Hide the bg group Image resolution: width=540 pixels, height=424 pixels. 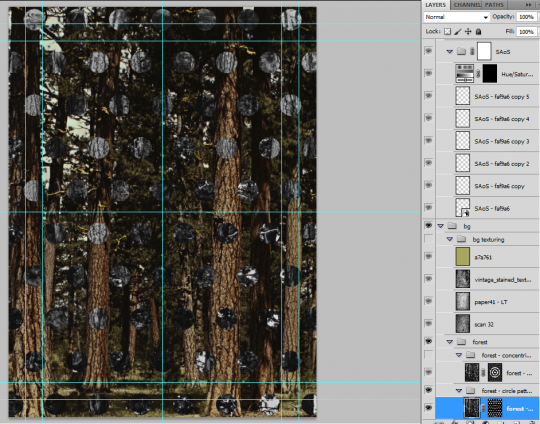(428, 226)
